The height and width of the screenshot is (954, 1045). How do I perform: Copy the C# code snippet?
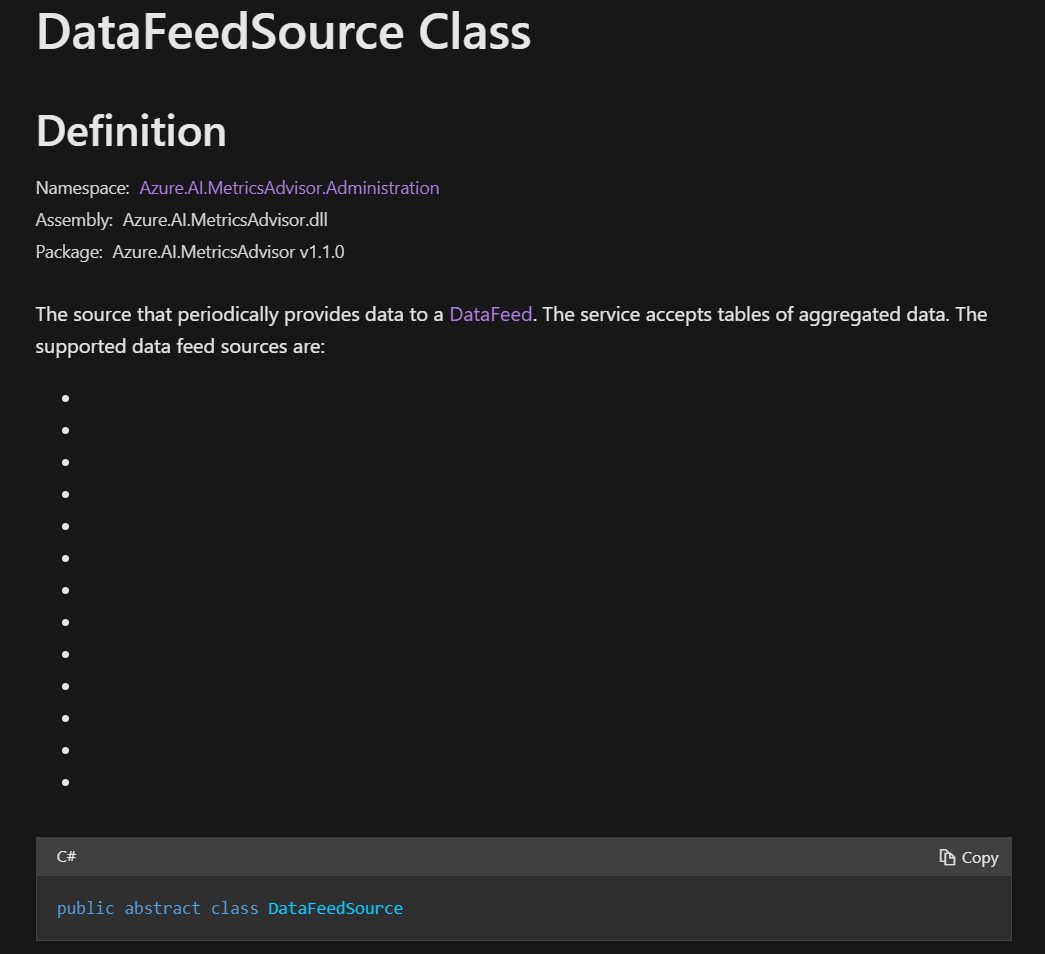pyautogui.click(x=968, y=857)
